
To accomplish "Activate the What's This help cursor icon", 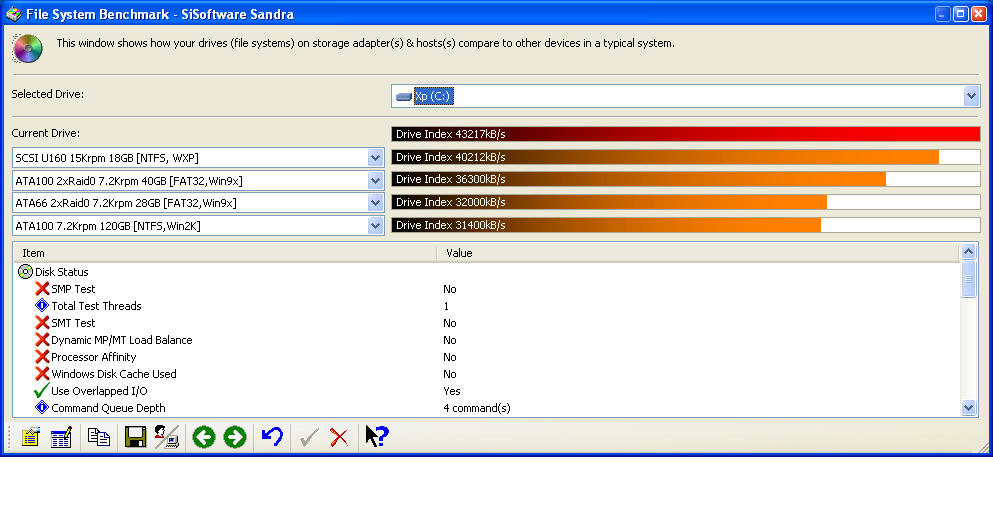I will 377,437.
